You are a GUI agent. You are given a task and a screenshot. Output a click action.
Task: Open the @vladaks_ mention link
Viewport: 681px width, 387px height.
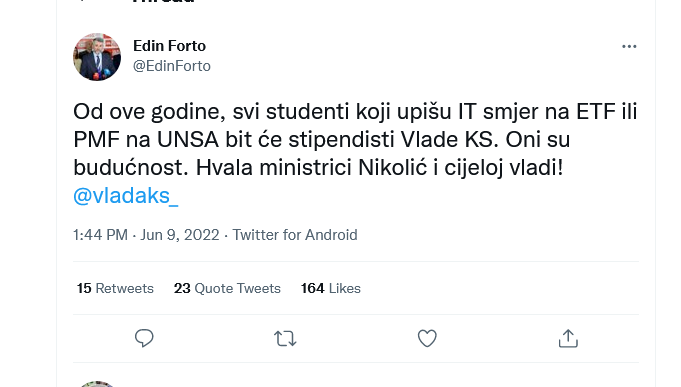pos(126,196)
